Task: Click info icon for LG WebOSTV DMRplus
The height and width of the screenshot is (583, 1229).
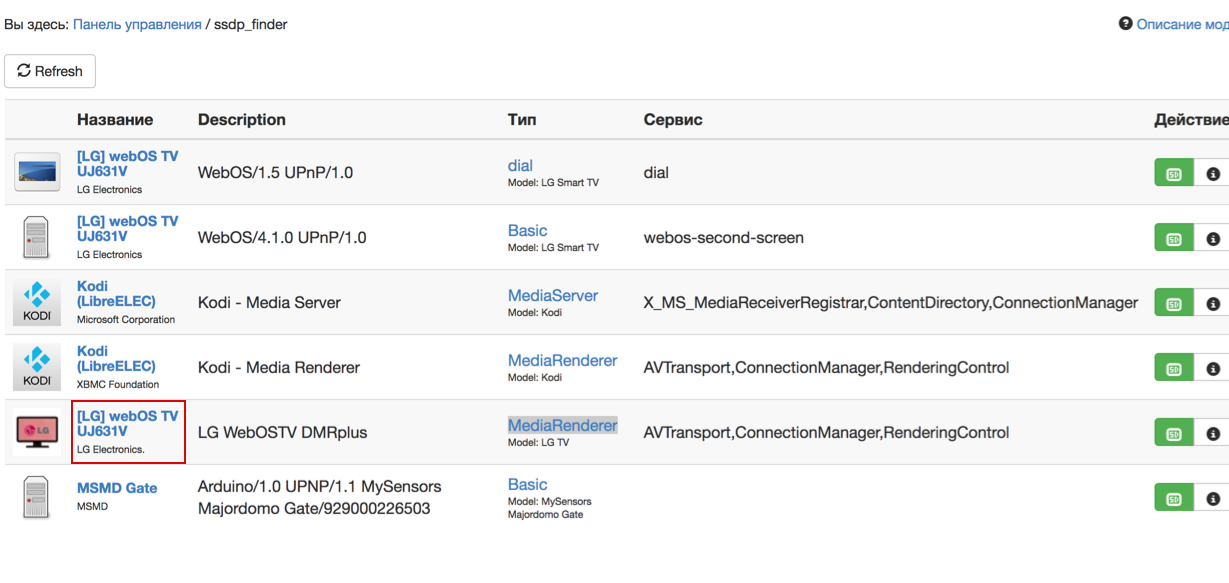Action: click(1213, 434)
